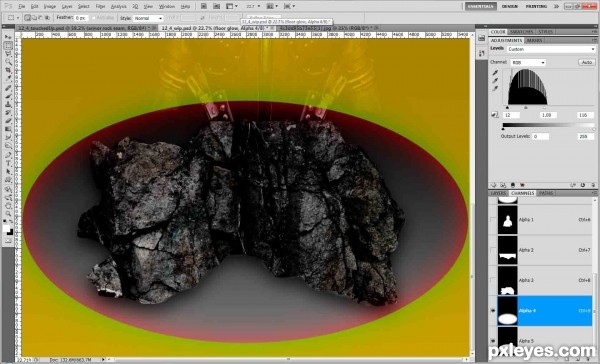600x364 pixels.
Task: Open the Channel dropdown showing RGB
Action: point(528,62)
